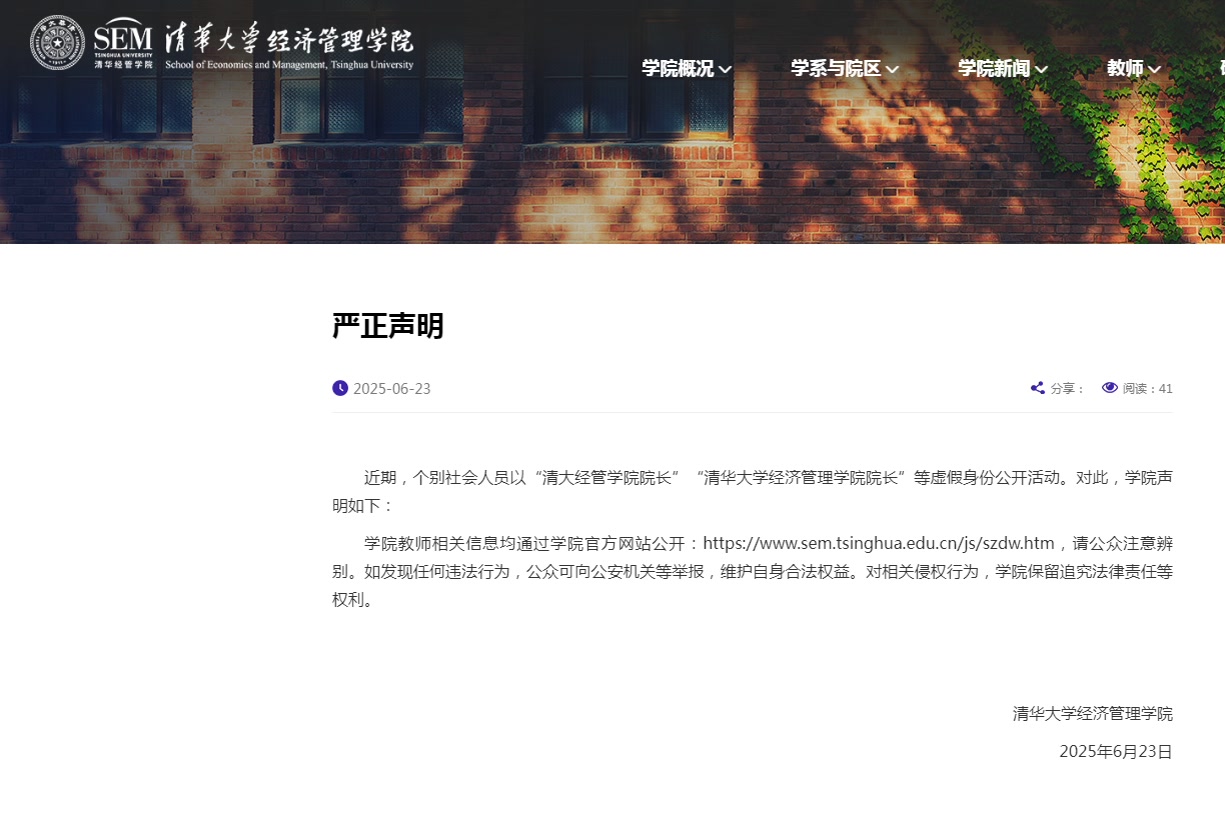Click the round Tsinghua University seal emblem
1225x826 pixels.
tap(57, 43)
